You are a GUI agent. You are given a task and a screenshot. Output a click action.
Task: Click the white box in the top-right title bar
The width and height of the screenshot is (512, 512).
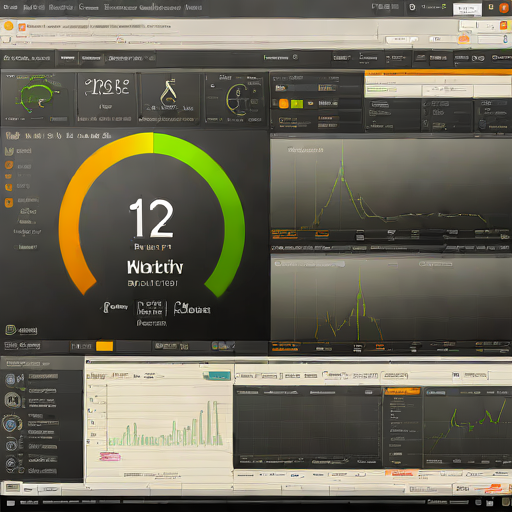point(467,9)
